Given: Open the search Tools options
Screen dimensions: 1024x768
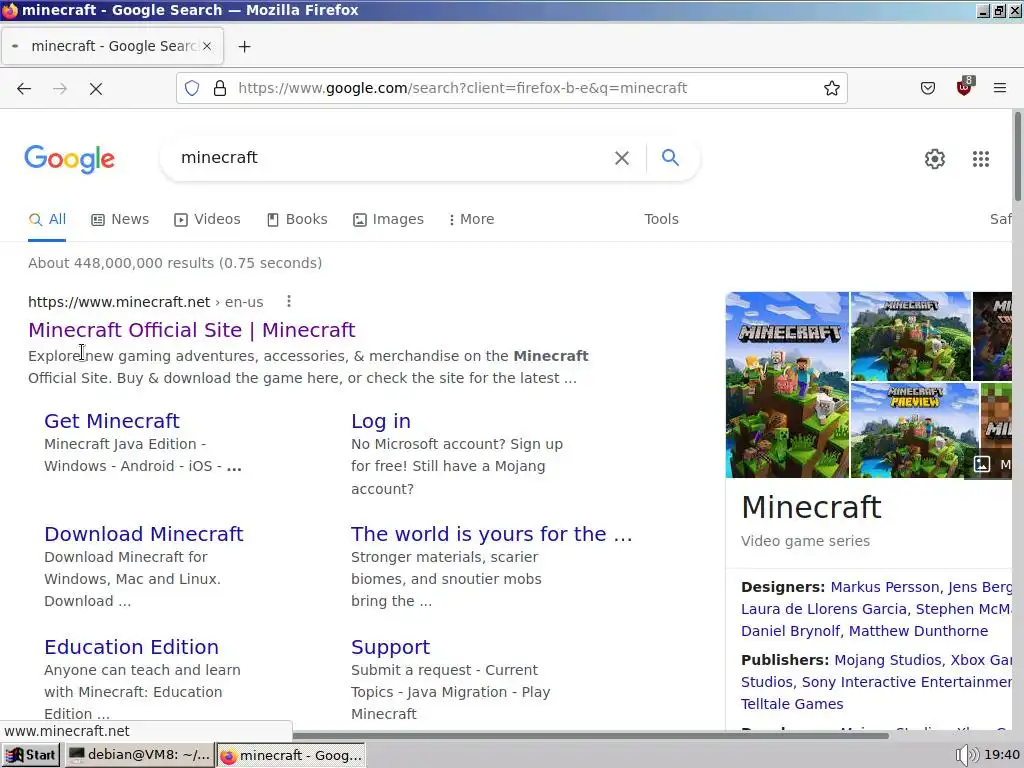Looking at the screenshot, I should click(662, 219).
